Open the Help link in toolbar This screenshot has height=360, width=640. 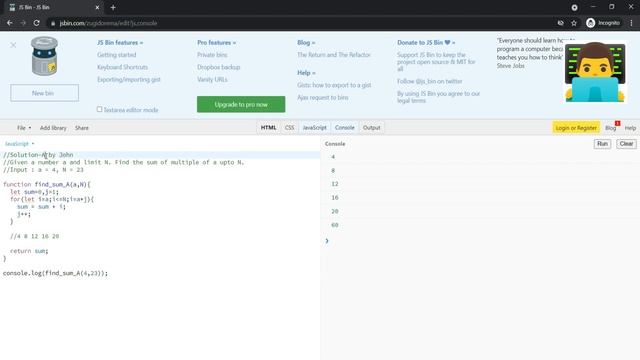(630, 128)
